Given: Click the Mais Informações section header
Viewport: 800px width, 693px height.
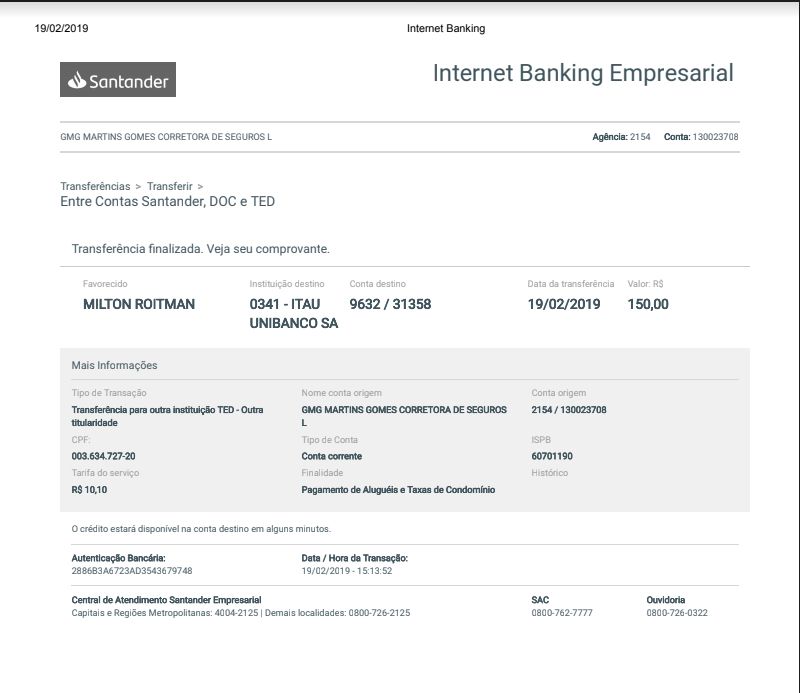Looking at the screenshot, I should point(114,365).
